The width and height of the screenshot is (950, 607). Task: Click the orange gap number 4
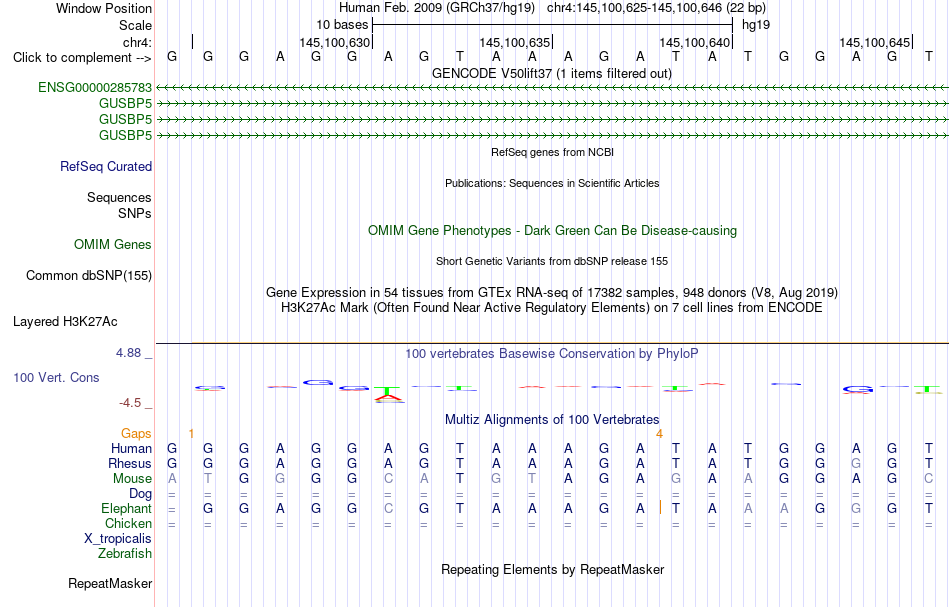coord(659,434)
